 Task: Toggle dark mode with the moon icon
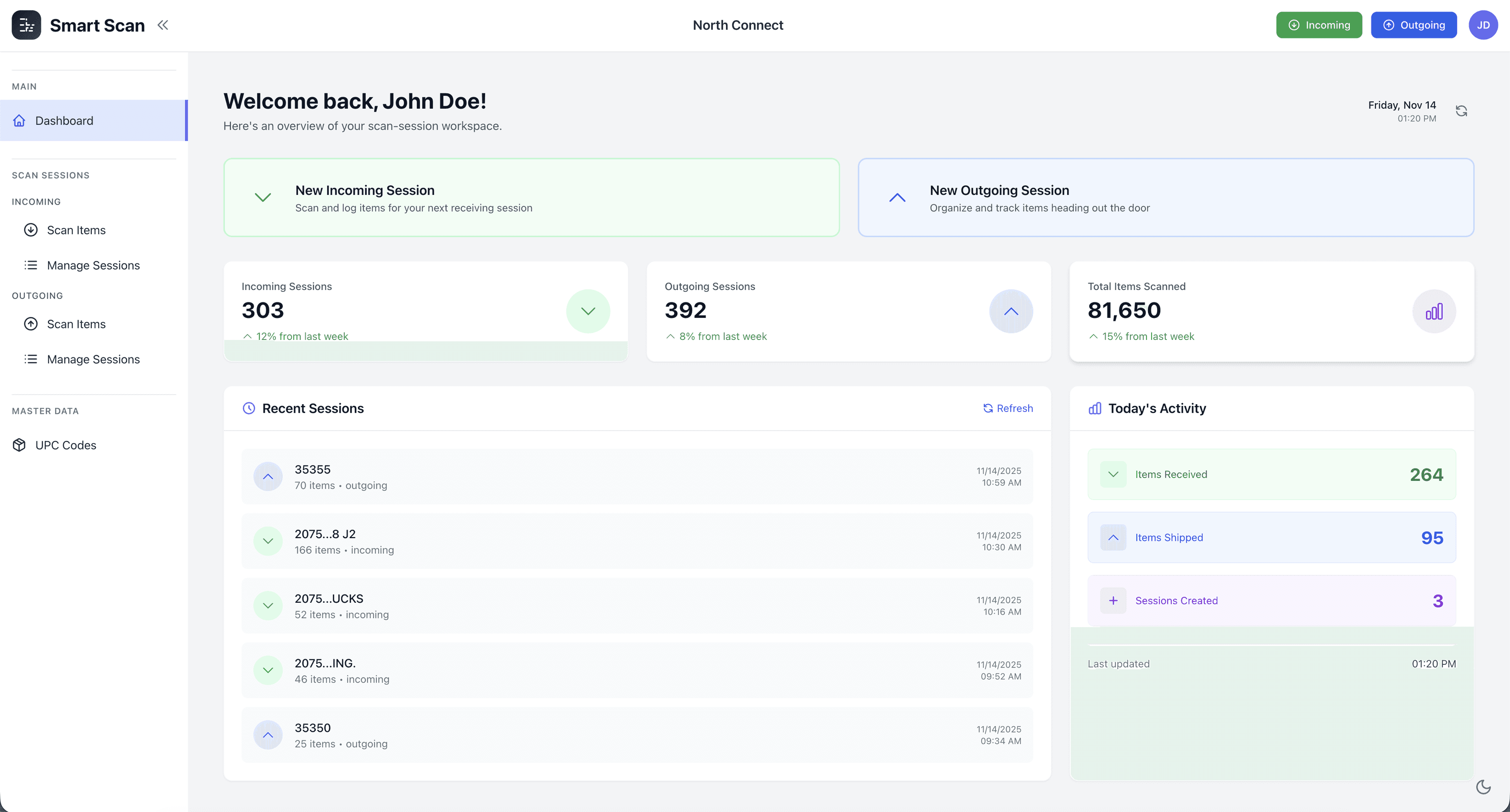(x=1483, y=787)
